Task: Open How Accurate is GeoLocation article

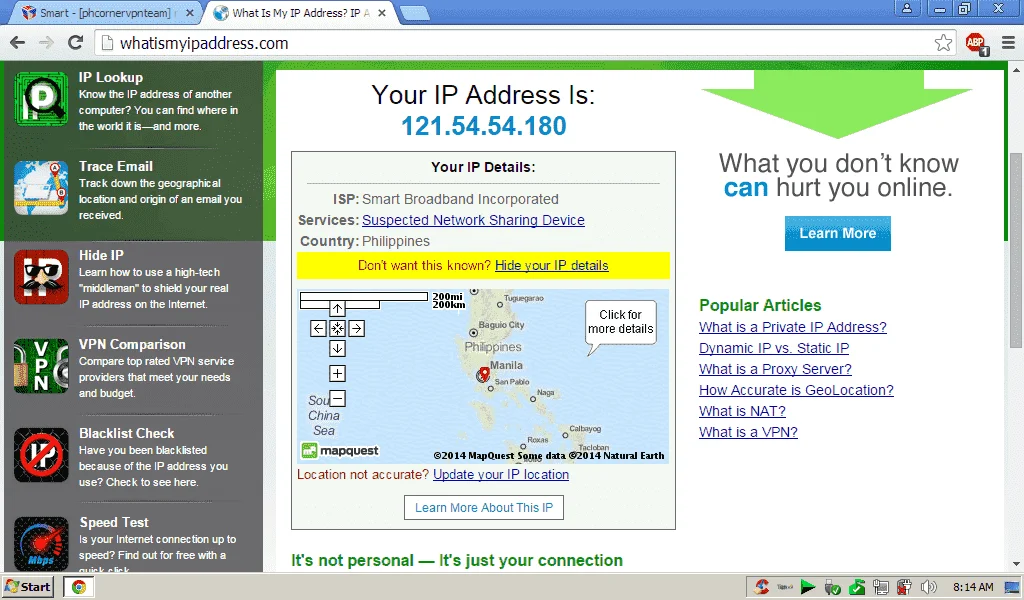Action: point(796,390)
